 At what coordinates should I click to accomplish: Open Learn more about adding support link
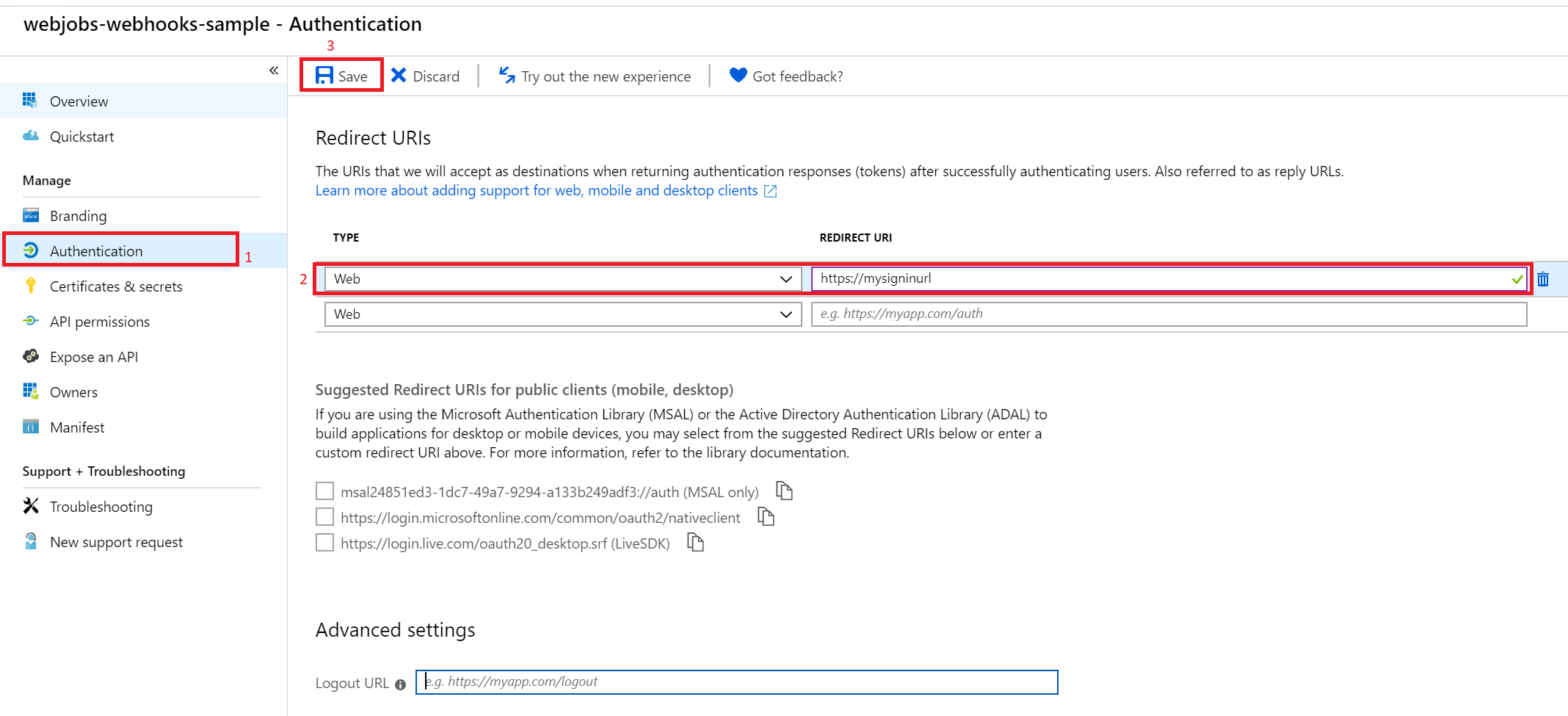[537, 190]
